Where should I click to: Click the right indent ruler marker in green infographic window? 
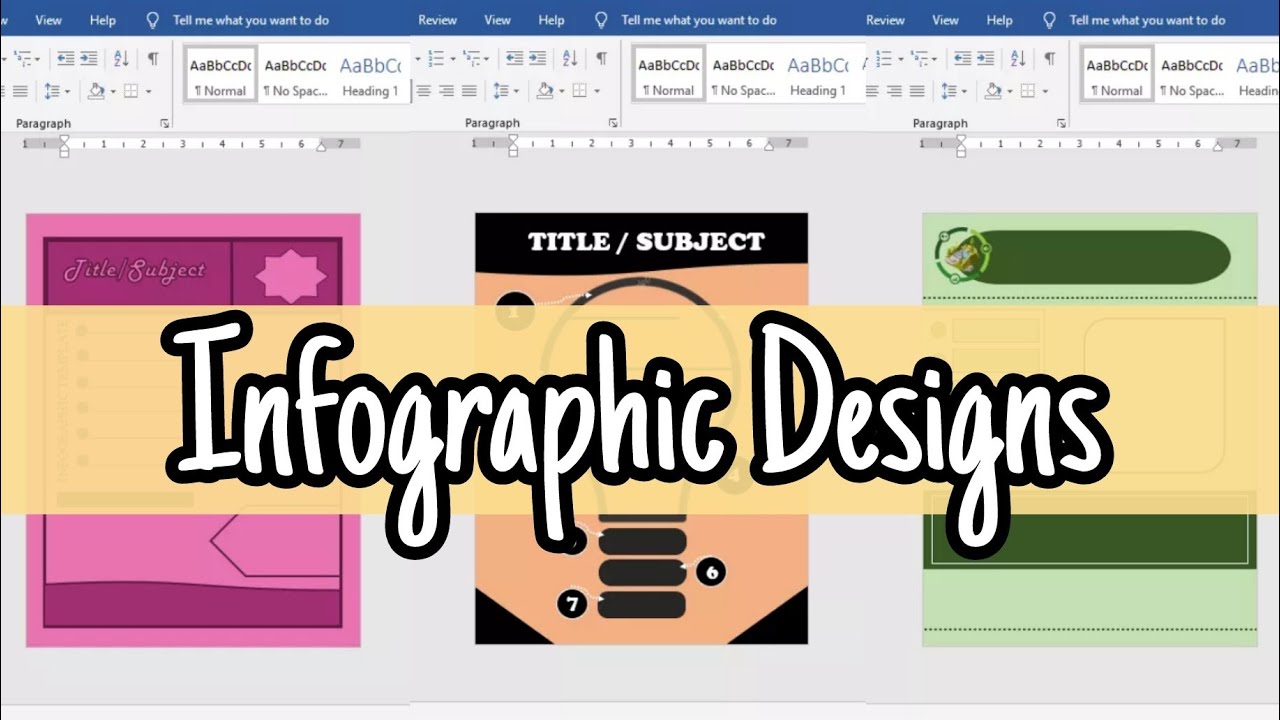point(1217,145)
